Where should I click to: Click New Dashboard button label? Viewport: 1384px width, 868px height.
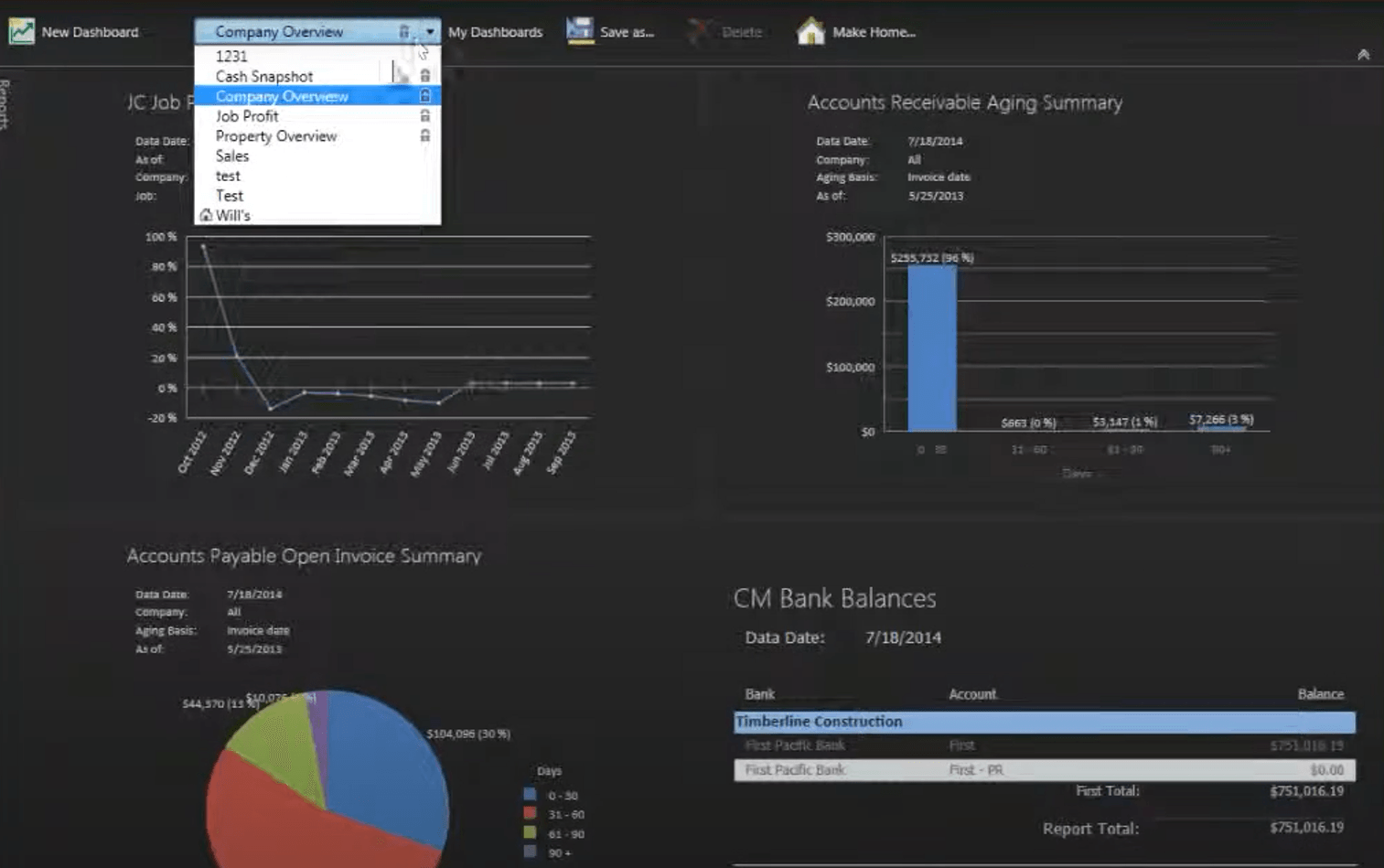90,32
